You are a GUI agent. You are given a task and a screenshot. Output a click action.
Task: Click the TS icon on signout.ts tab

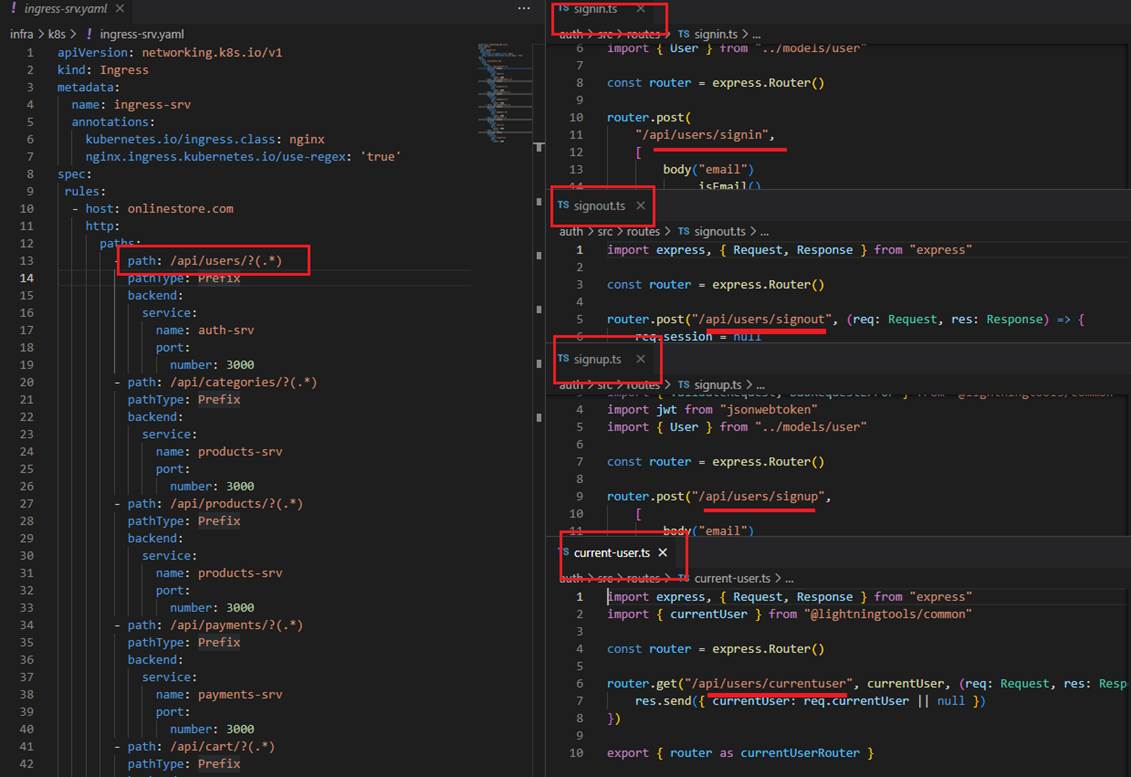(x=564, y=206)
